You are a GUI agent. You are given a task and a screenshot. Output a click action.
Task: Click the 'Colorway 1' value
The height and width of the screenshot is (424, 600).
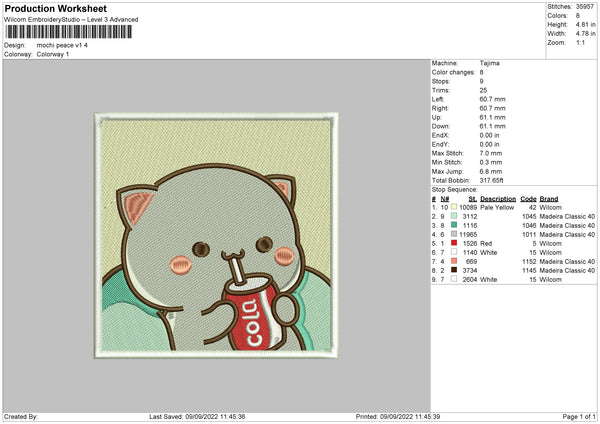coord(53,54)
